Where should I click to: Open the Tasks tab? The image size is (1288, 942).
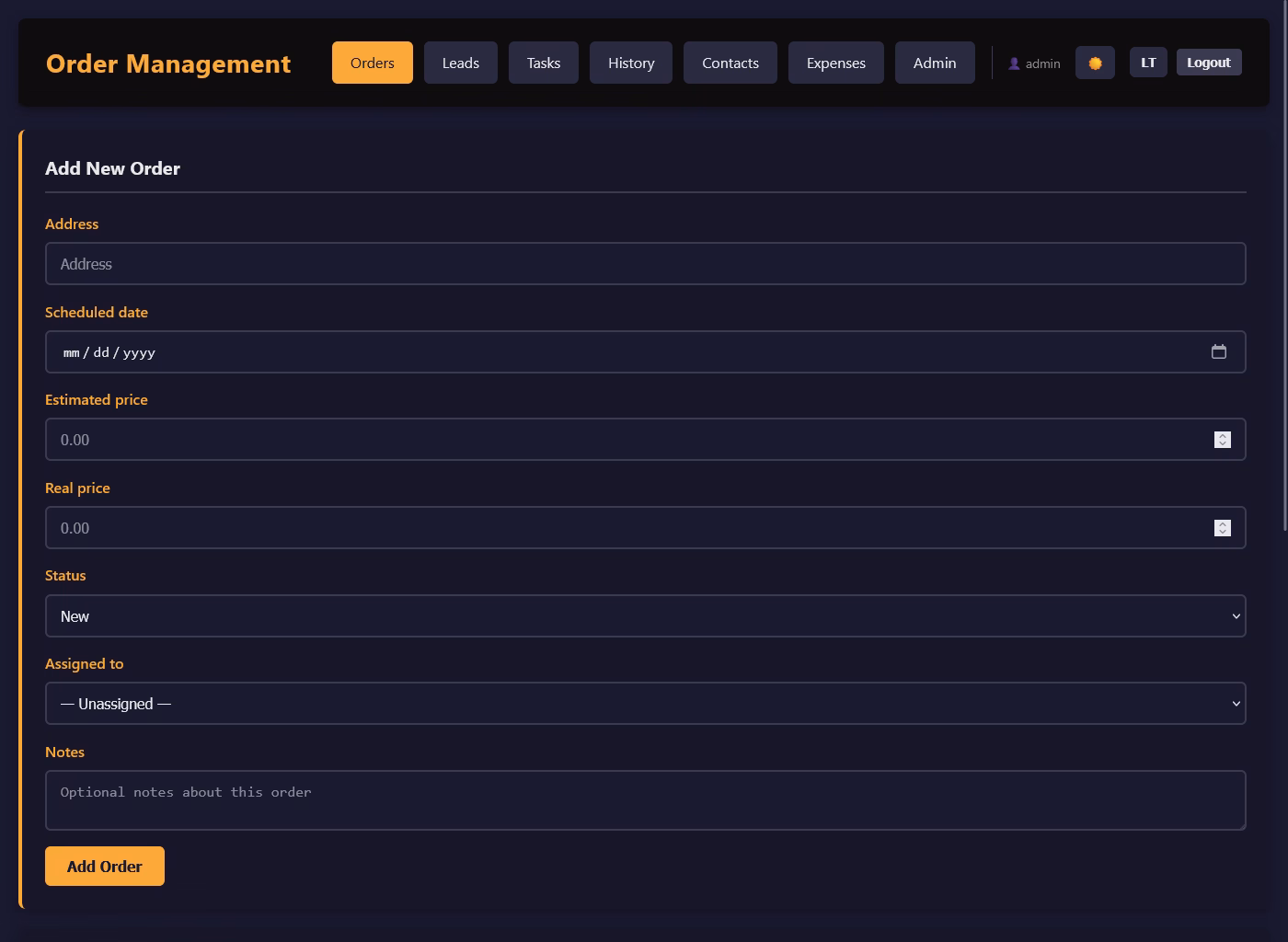[544, 63]
